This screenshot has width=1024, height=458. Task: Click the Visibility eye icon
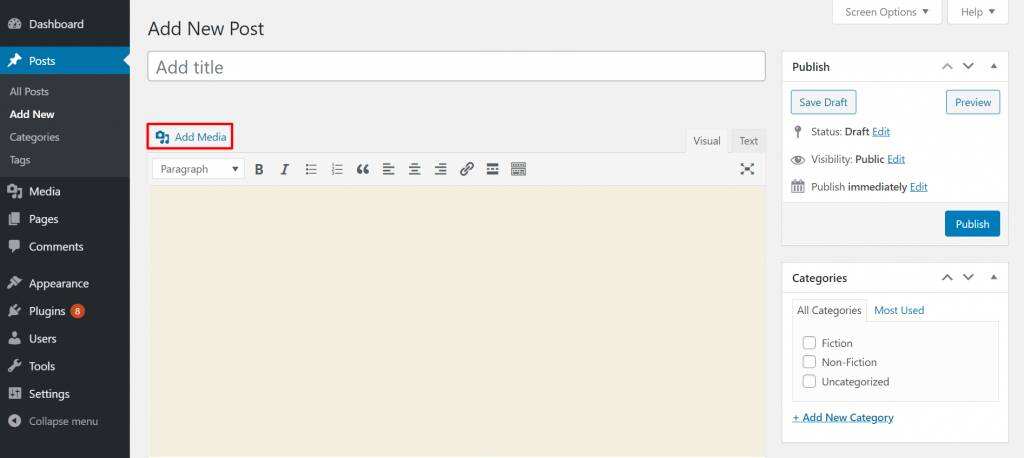[x=797, y=159]
